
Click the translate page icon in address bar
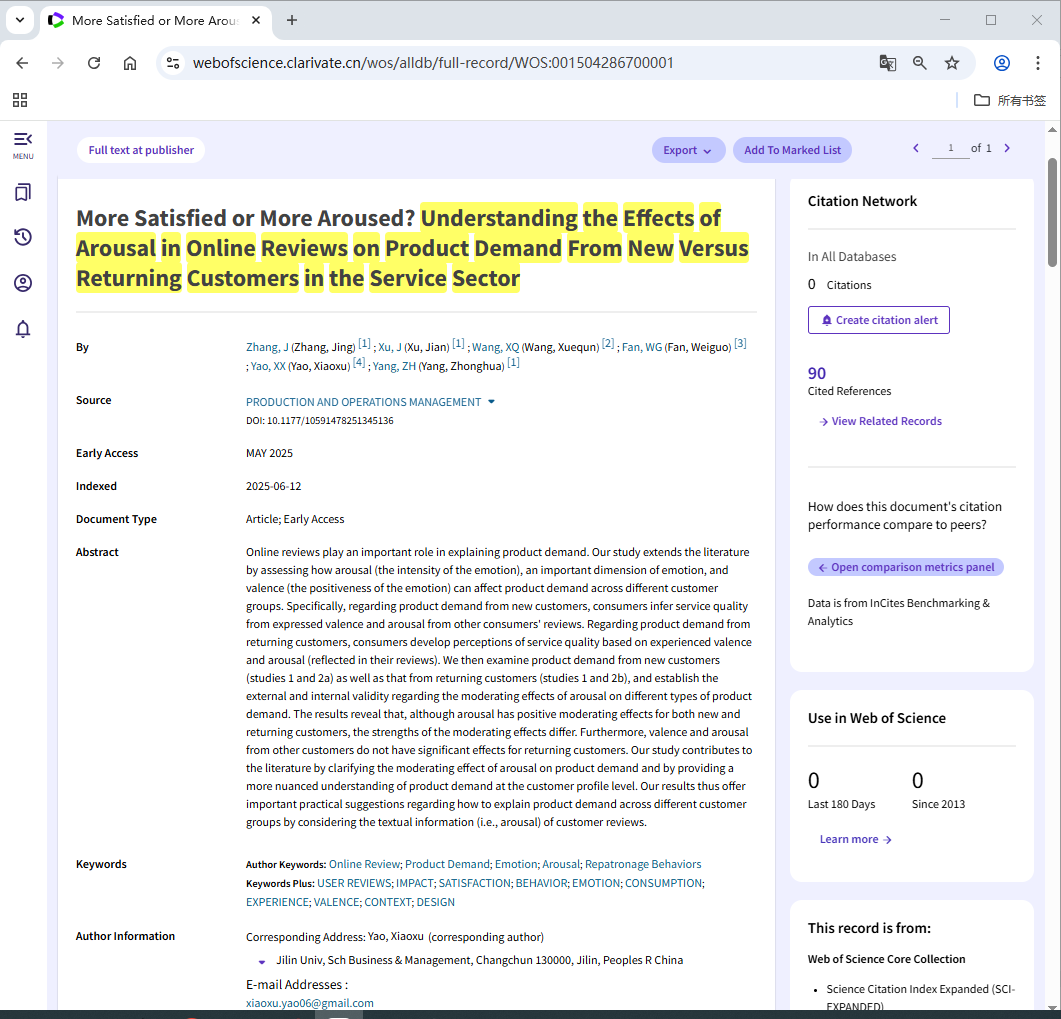tap(887, 63)
